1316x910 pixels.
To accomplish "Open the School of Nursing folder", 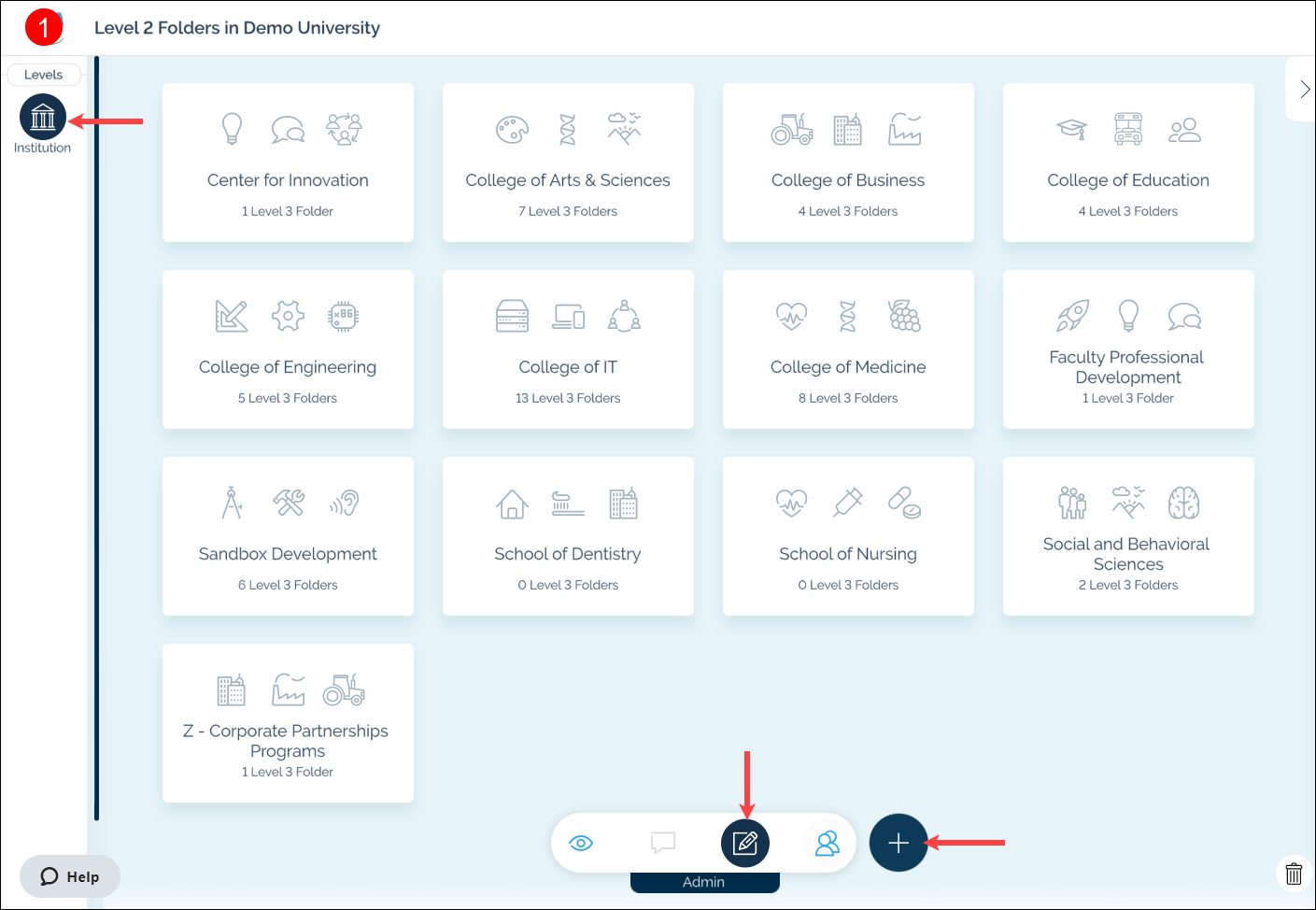I will coord(848,536).
